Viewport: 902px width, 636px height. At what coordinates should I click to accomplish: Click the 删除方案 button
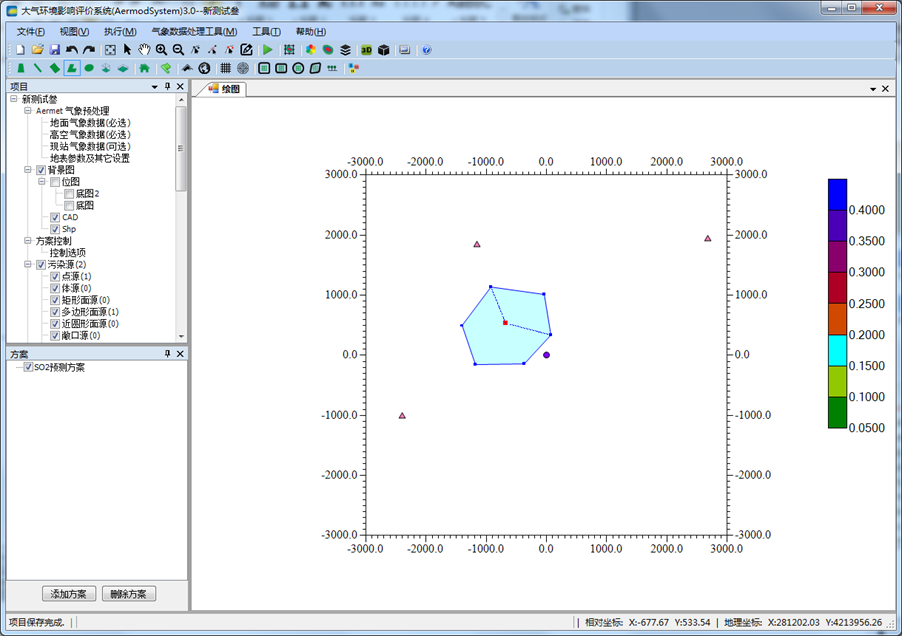coord(129,594)
